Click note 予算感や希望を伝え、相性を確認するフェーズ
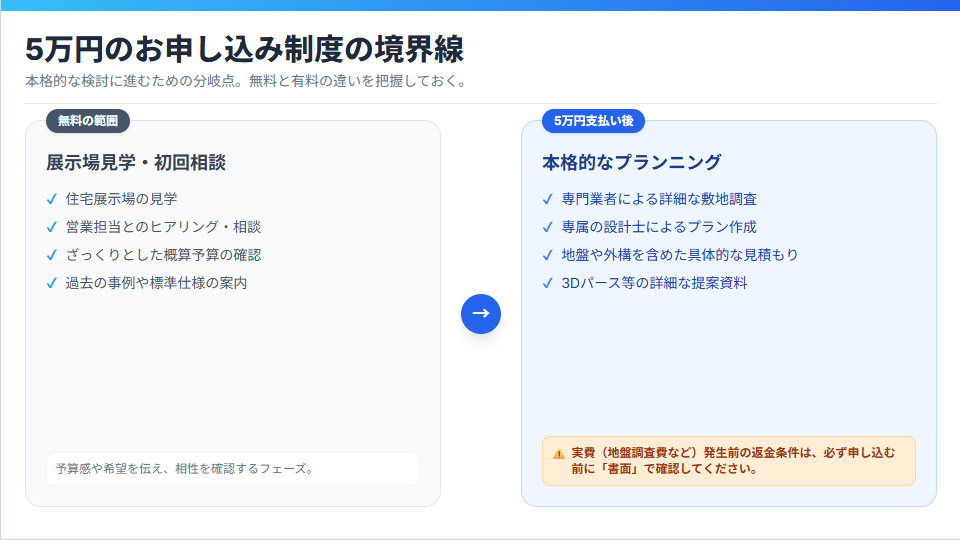 185,469
